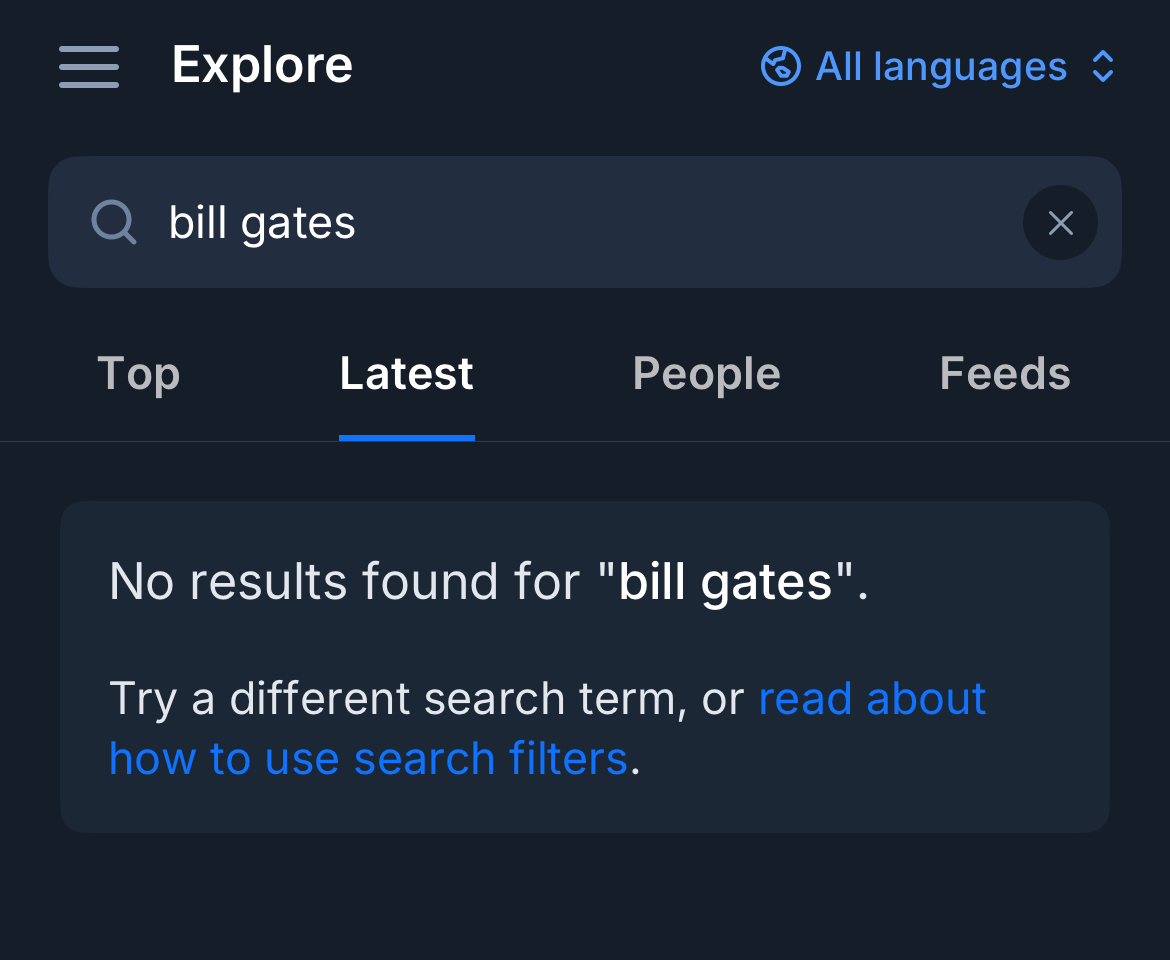This screenshot has width=1170, height=960.
Task: Click the Explore page heading
Action: pyautogui.click(x=262, y=66)
